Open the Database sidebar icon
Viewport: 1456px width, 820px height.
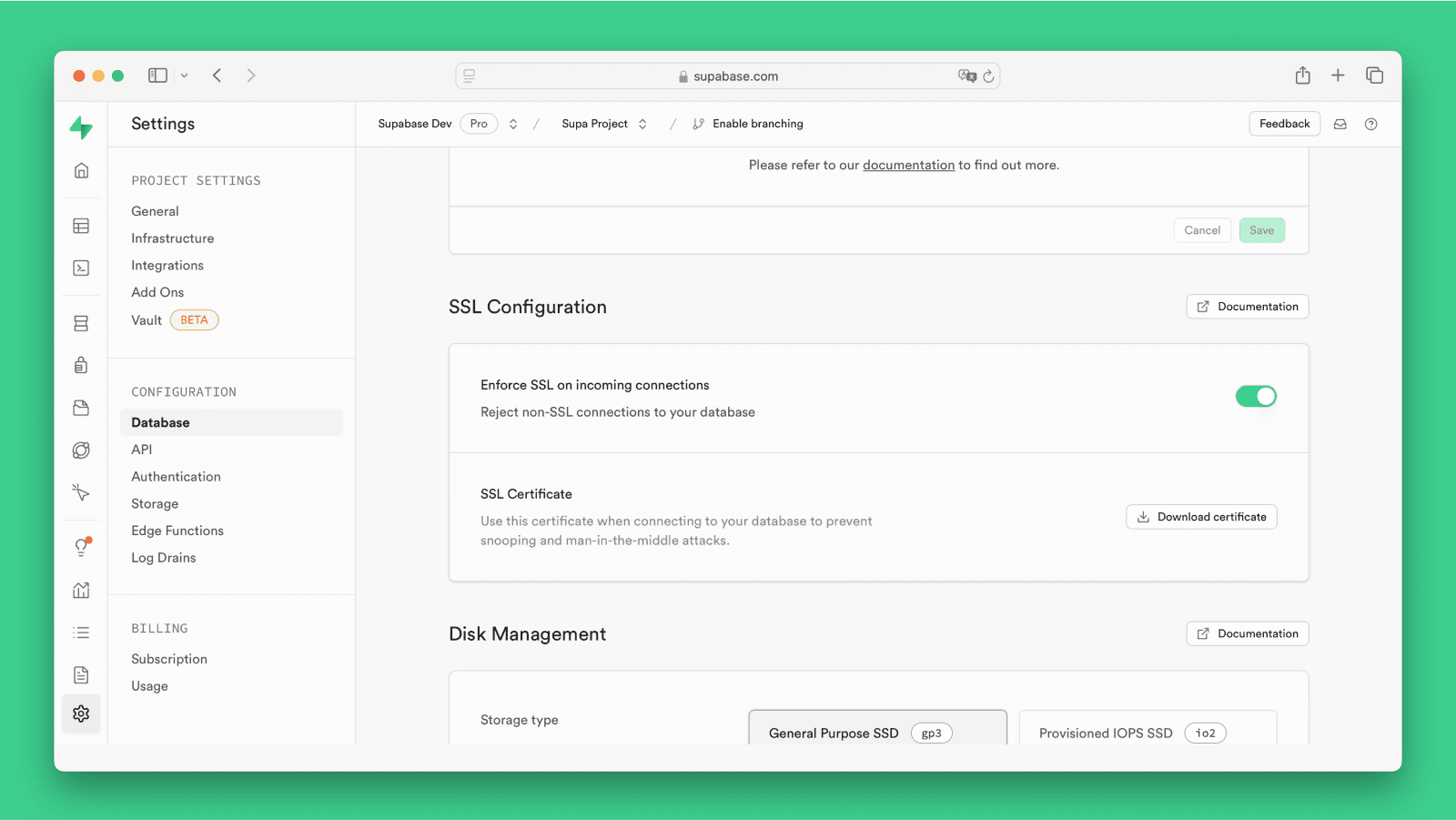(x=81, y=323)
